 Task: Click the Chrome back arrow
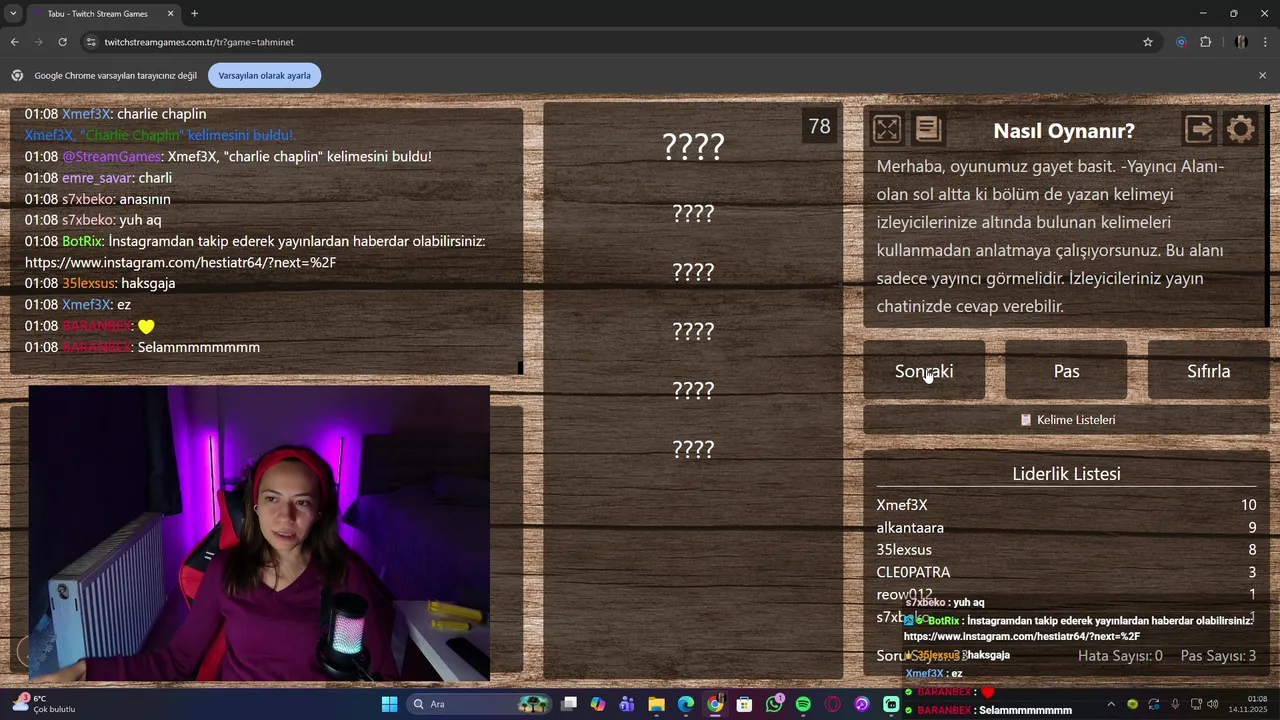(x=14, y=42)
